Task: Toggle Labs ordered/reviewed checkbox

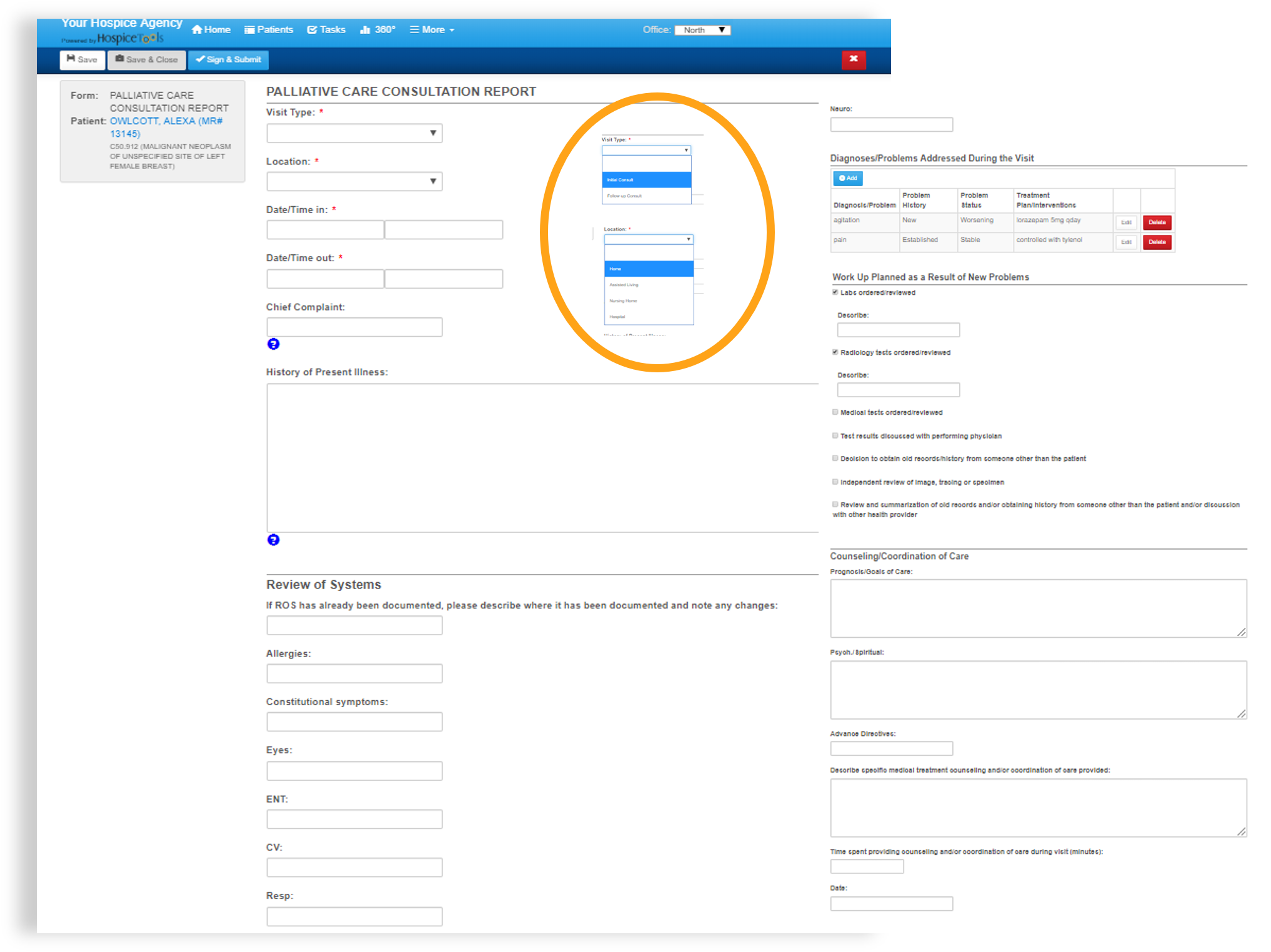Action: click(x=835, y=292)
